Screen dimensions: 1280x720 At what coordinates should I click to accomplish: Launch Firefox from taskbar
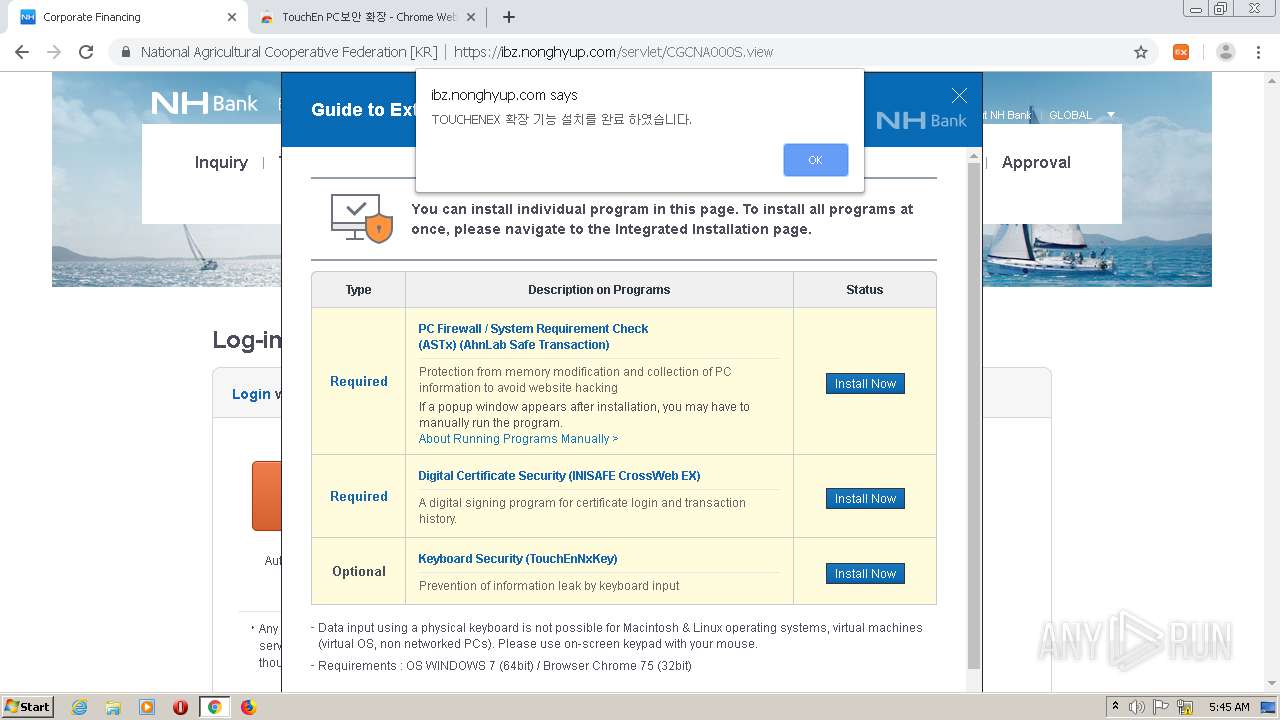248,707
